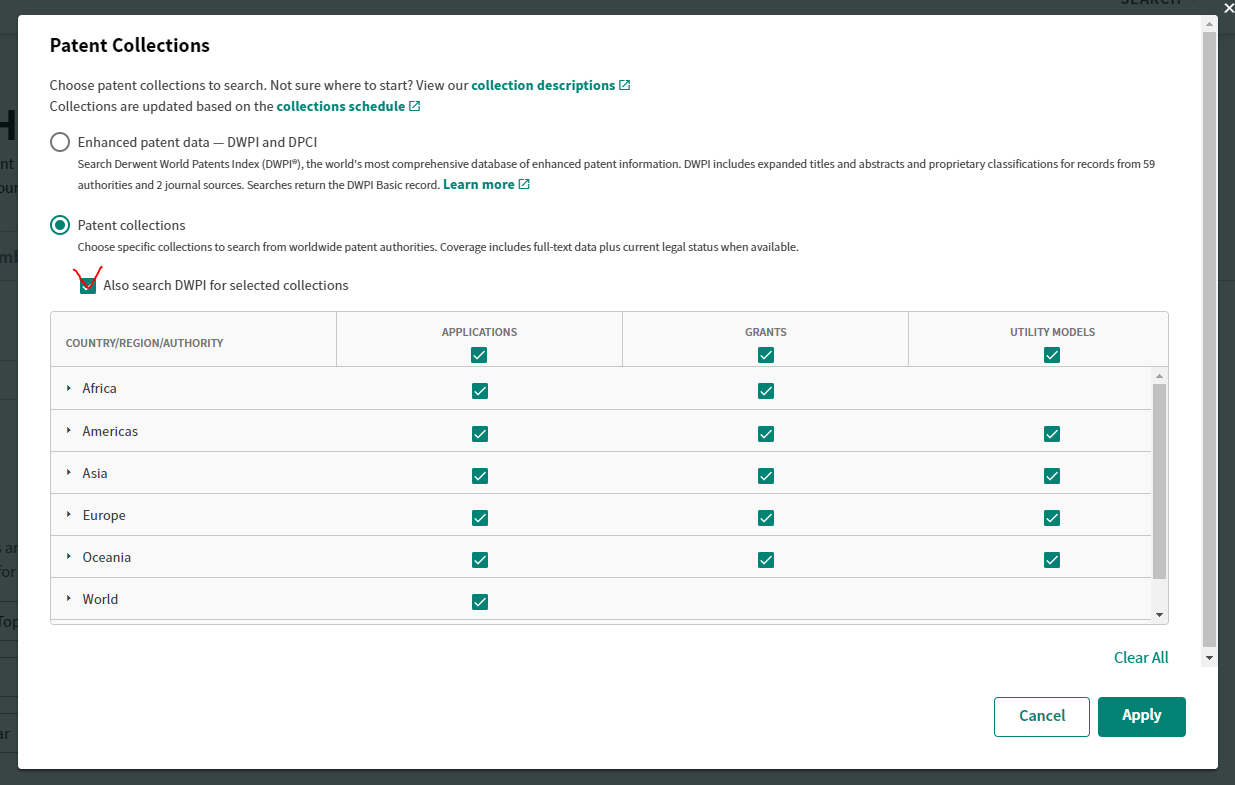The image size is (1235, 785).
Task: Expand the Africa region row
Action: point(69,388)
